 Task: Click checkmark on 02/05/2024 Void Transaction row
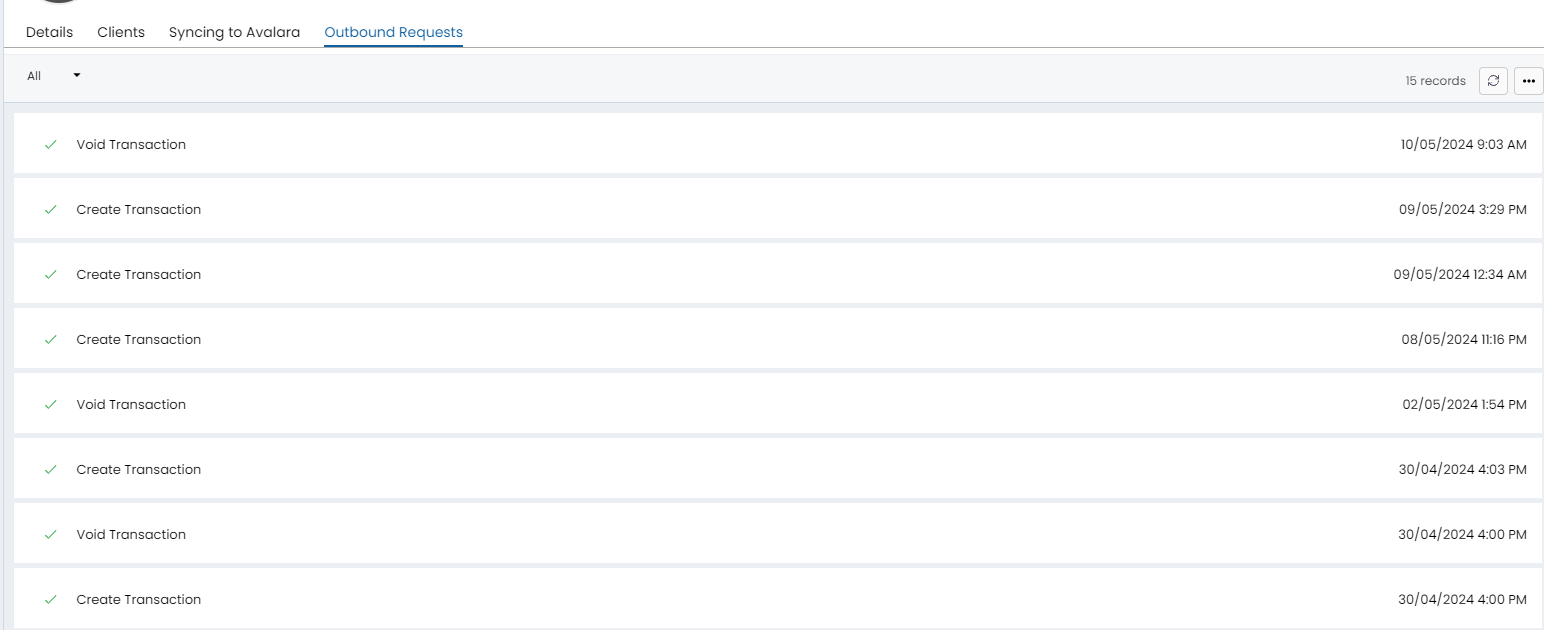tap(50, 405)
